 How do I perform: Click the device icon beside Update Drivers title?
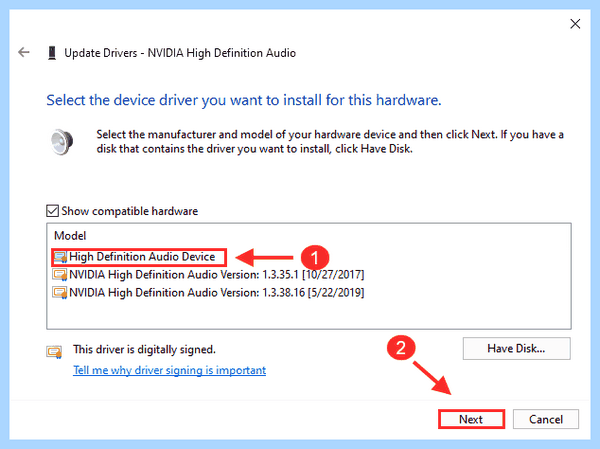click(x=52, y=53)
